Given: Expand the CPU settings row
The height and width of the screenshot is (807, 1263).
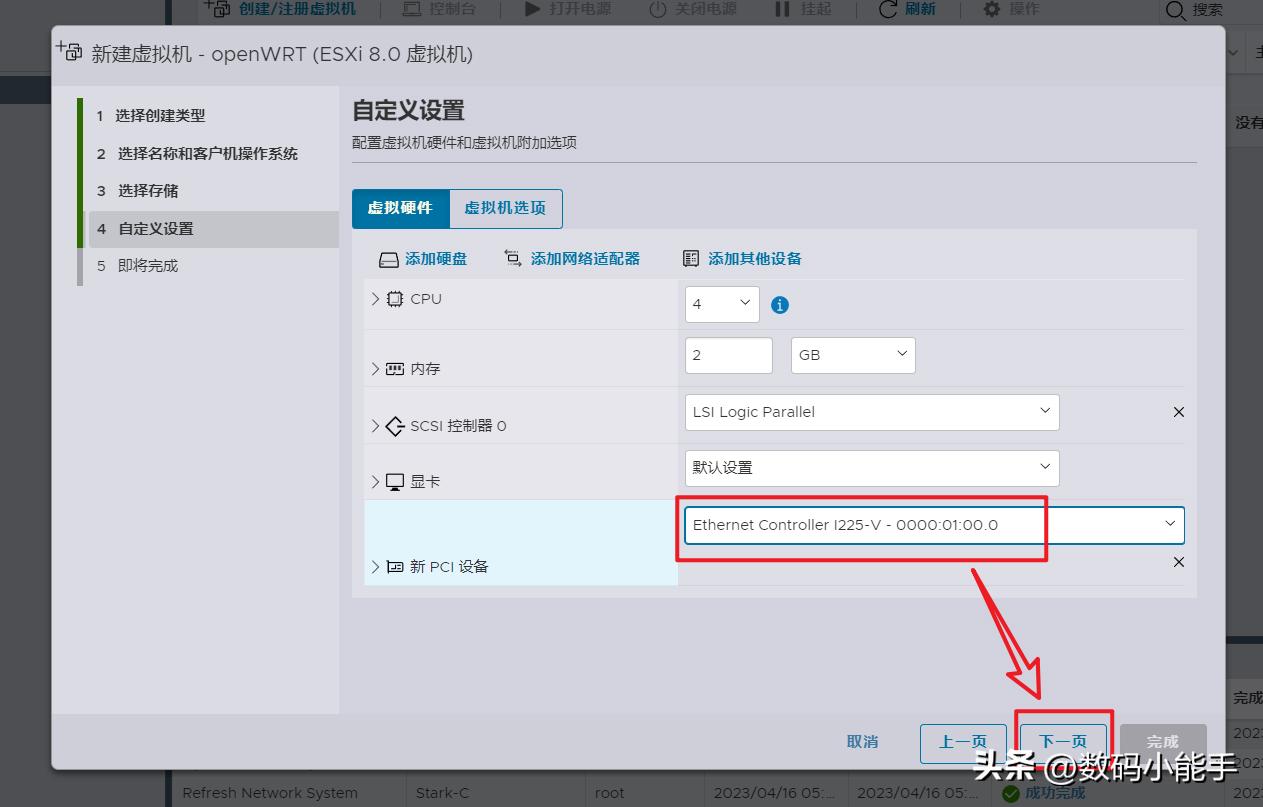Looking at the screenshot, I should tap(376, 299).
